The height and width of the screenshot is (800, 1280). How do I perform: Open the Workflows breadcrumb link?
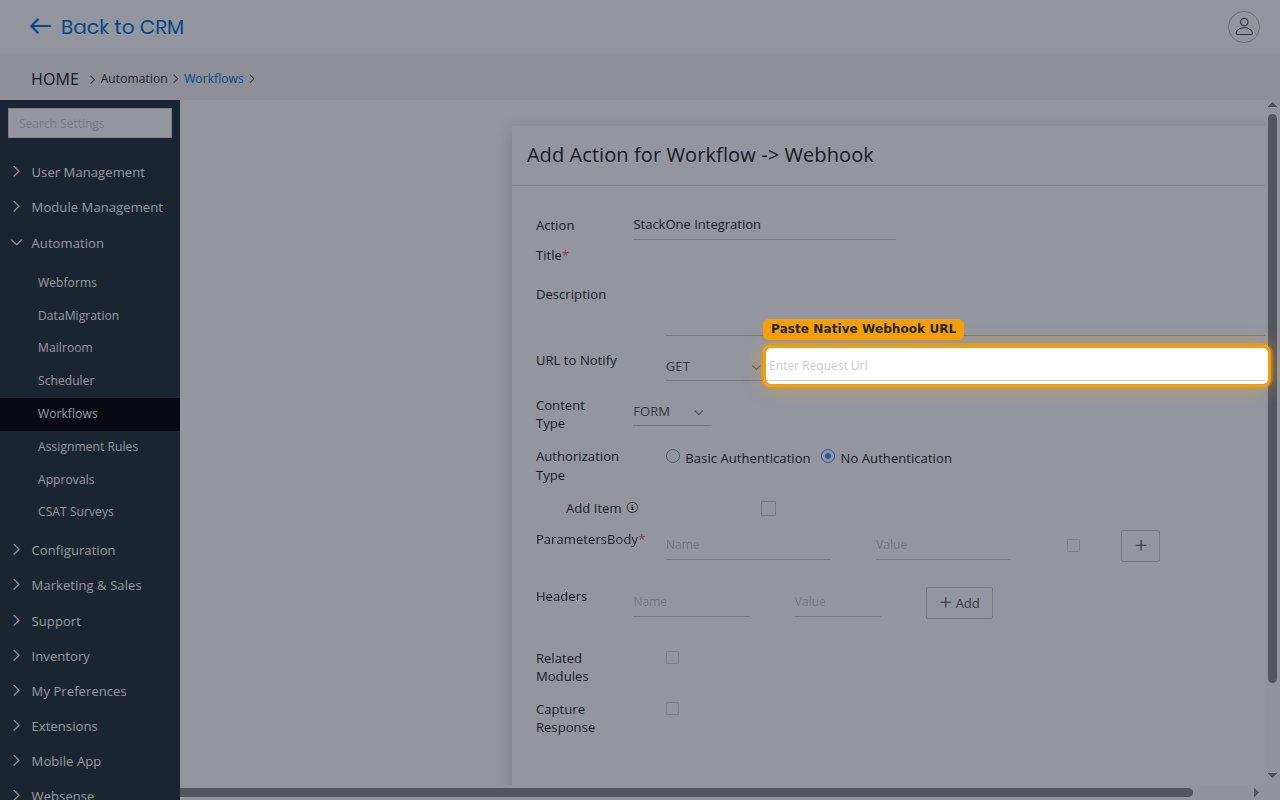pyautogui.click(x=214, y=78)
